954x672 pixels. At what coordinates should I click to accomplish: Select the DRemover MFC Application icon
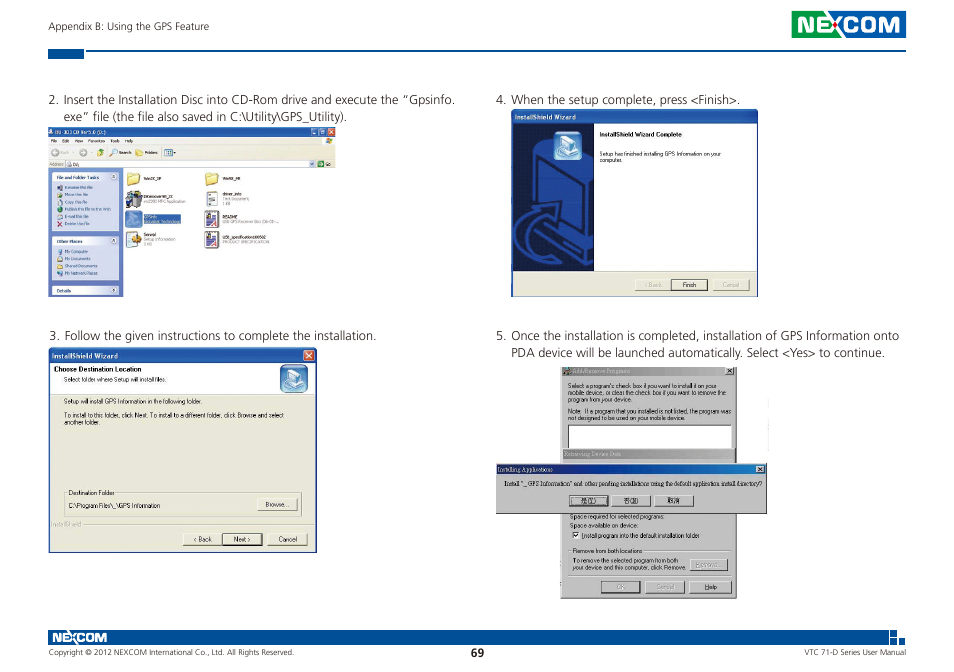tap(134, 199)
